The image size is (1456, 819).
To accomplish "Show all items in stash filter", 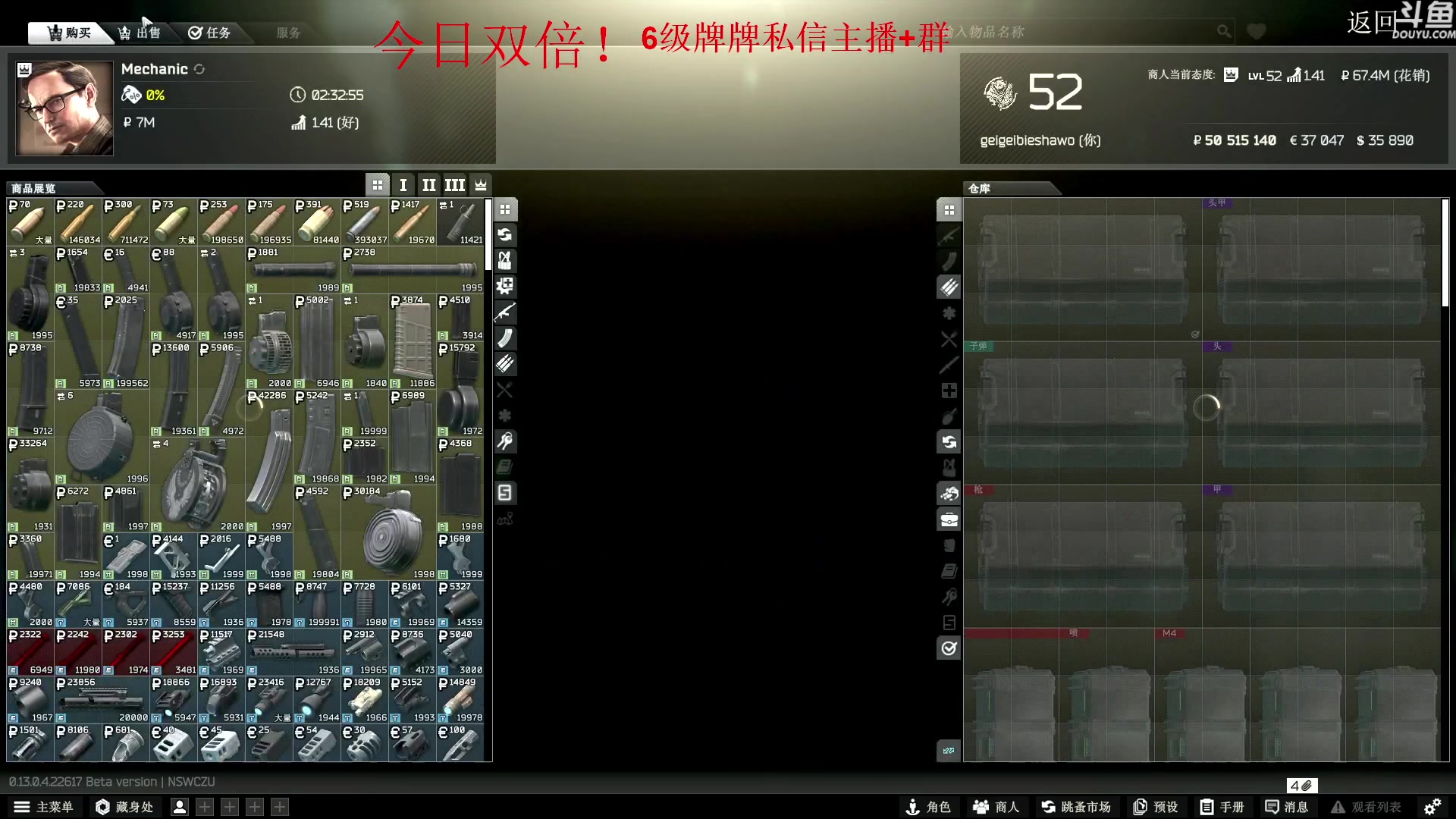I will pos(949,209).
